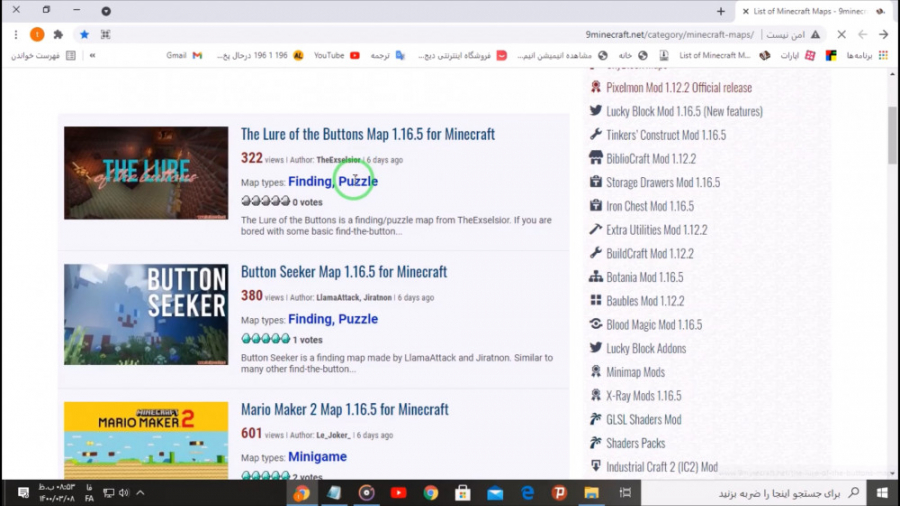Open File Explorer from the taskbar
Image resolution: width=900 pixels, height=506 pixels.
point(591,493)
